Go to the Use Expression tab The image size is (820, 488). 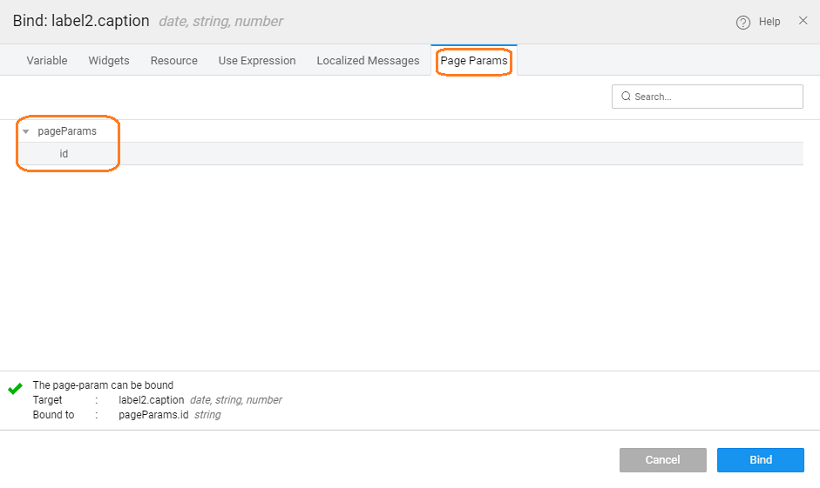(x=257, y=61)
